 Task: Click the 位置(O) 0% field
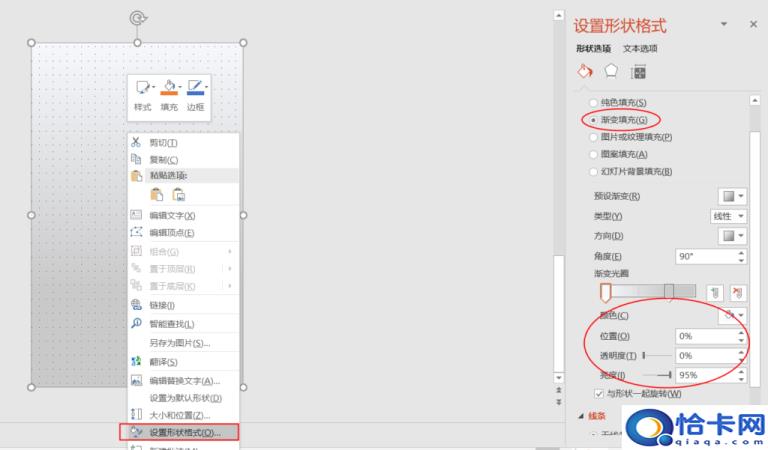click(711, 336)
